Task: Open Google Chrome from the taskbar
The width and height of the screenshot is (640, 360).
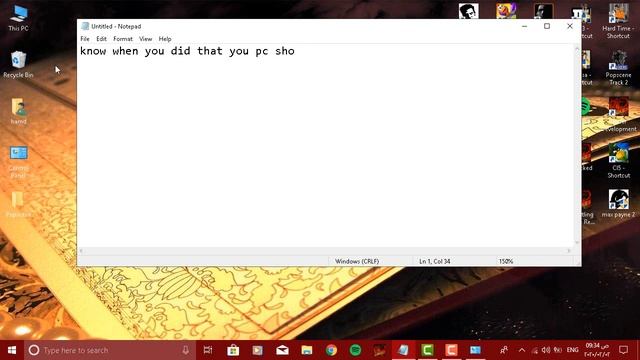Action: tap(331, 350)
